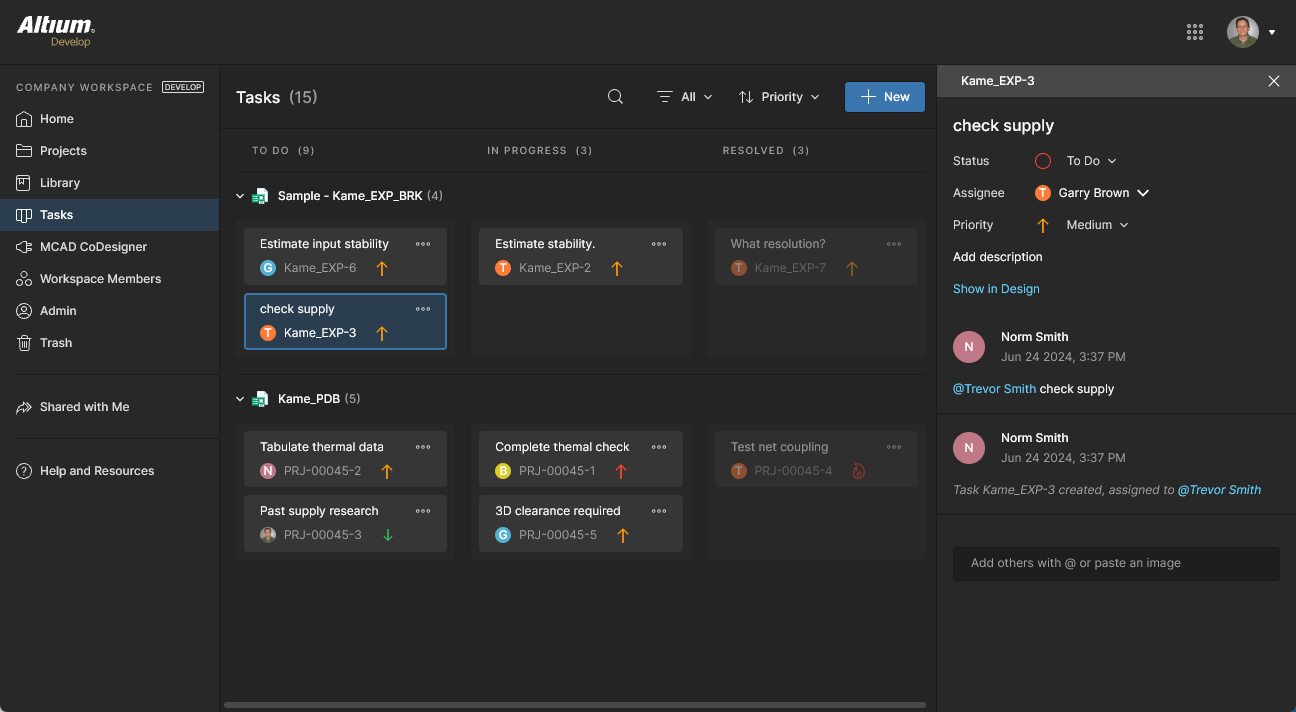Open the apps grid icon
1296x712 pixels.
click(1194, 32)
